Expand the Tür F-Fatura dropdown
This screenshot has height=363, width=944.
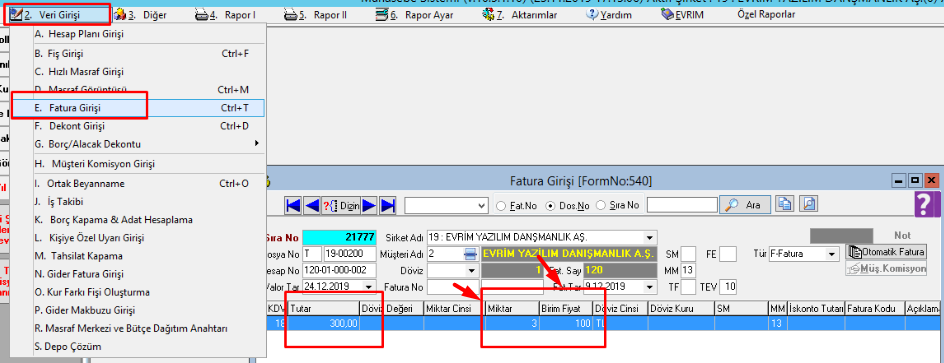tap(833, 254)
